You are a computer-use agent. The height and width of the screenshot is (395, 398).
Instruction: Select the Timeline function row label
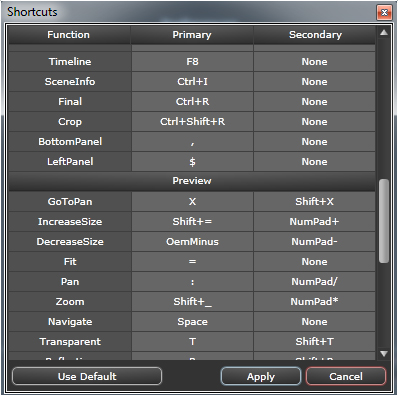pyautogui.click(x=70, y=62)
